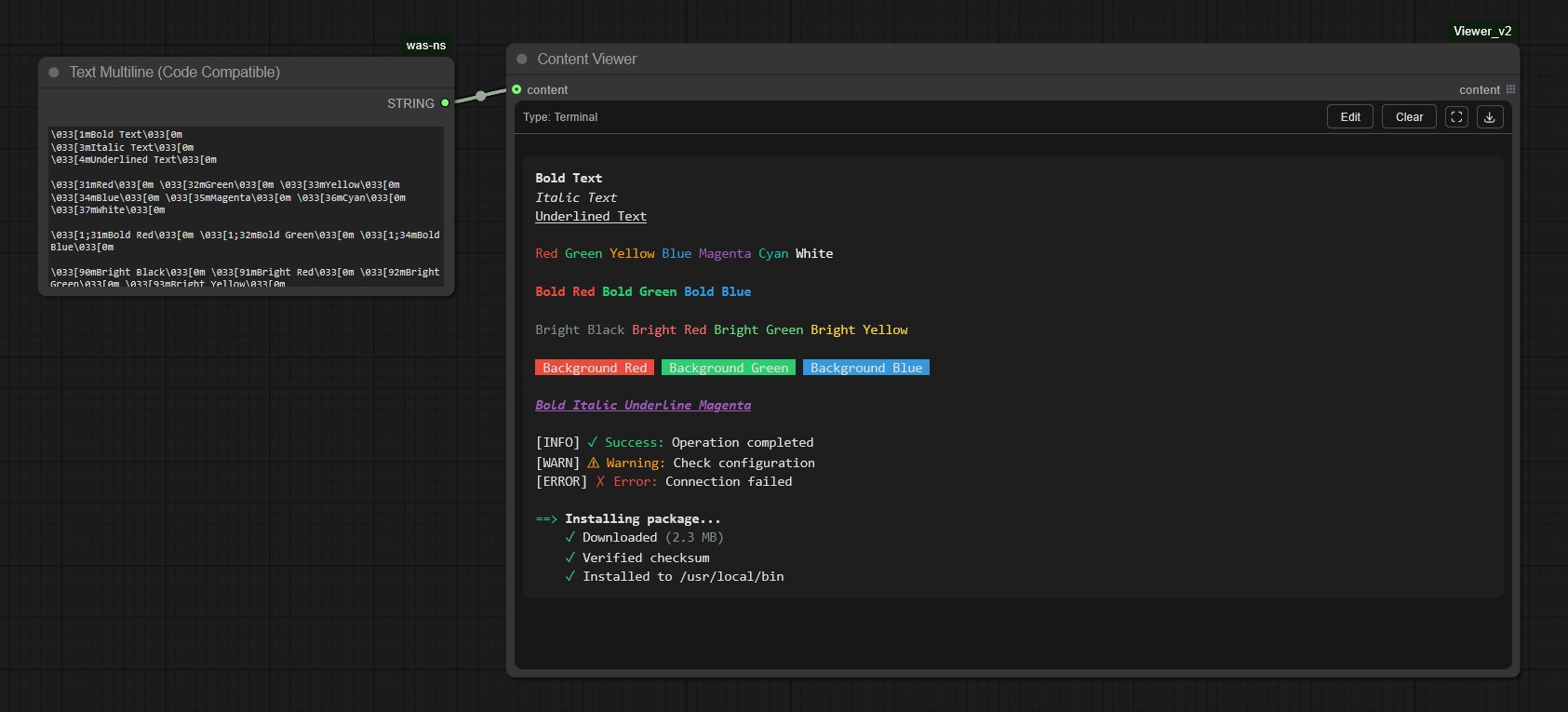Click the content output grid icon

pos(1510,89)
